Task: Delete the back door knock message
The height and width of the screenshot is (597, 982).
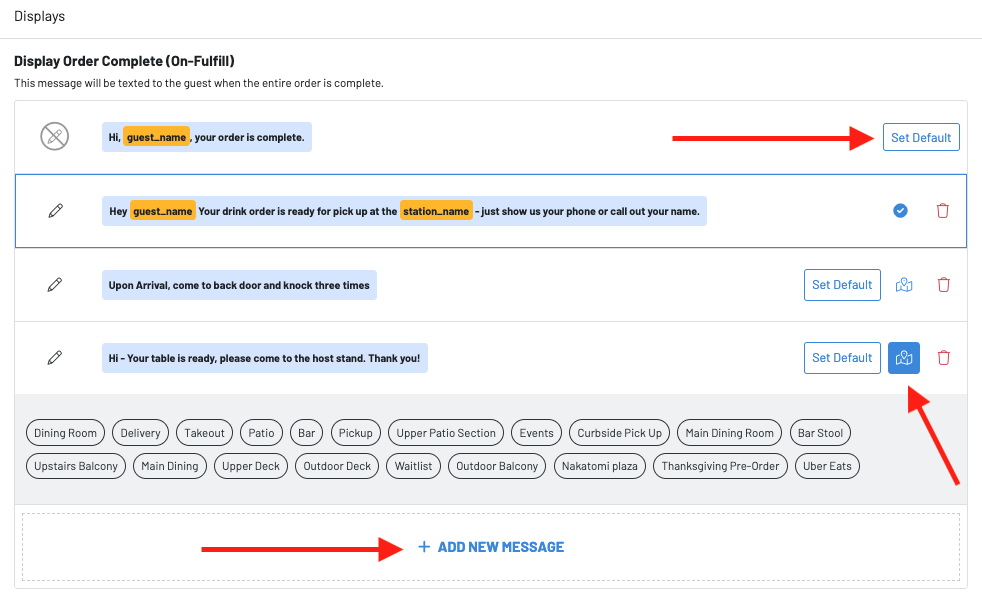Action: click(942, 285)
